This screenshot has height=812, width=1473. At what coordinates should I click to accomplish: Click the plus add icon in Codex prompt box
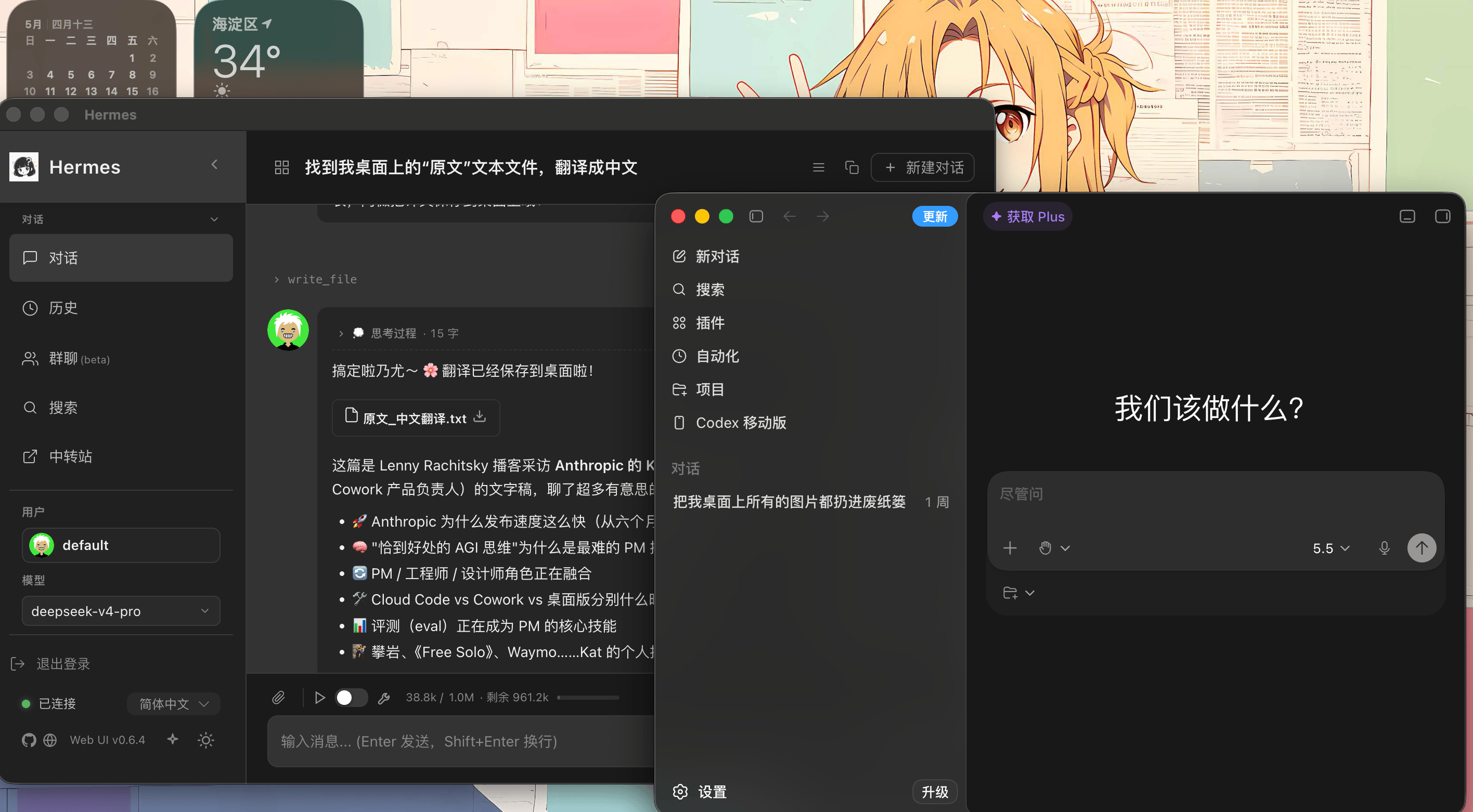pyautogui.click(x=1010, y=548)
